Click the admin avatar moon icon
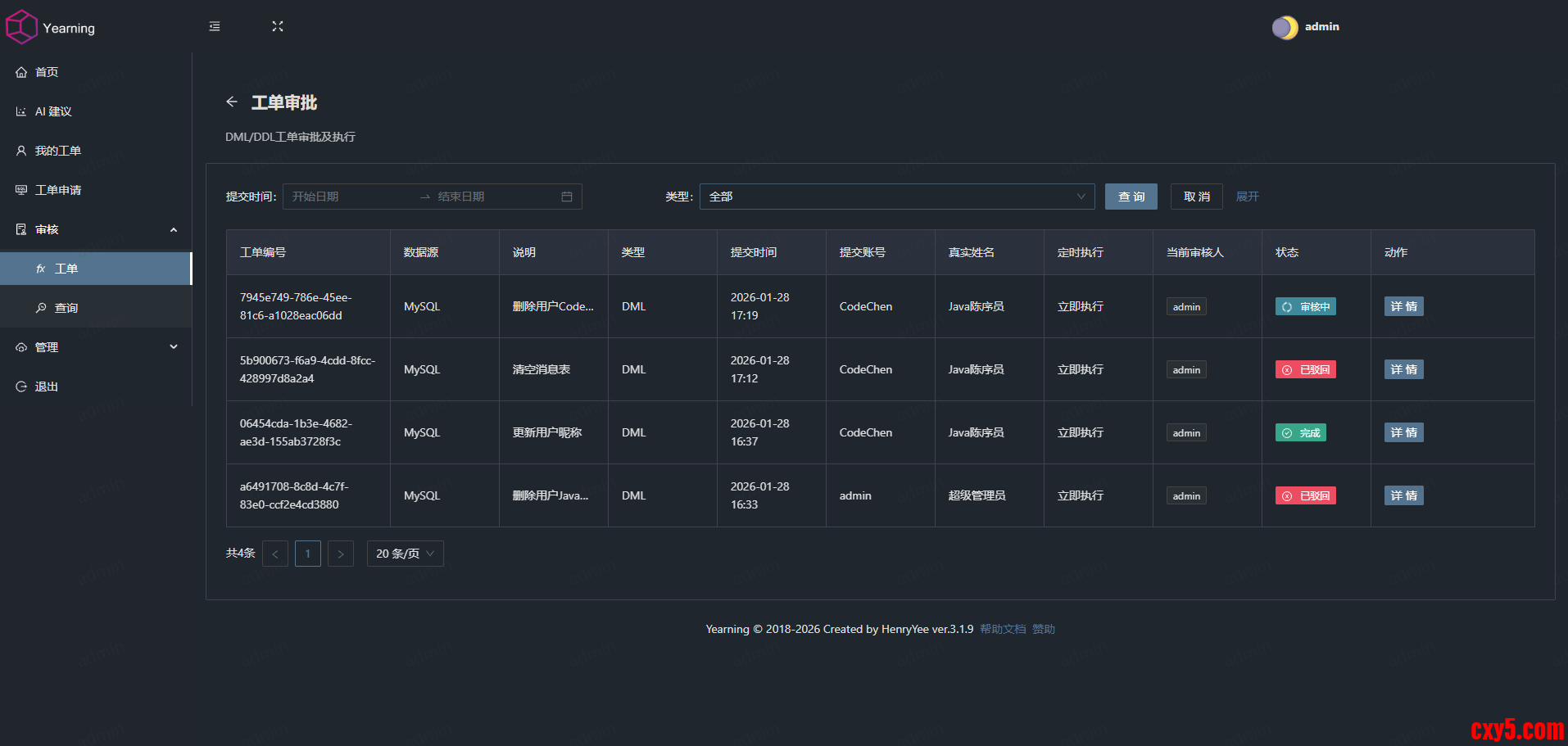This screenshot has width=1568, height=746. click(1285, 27)
